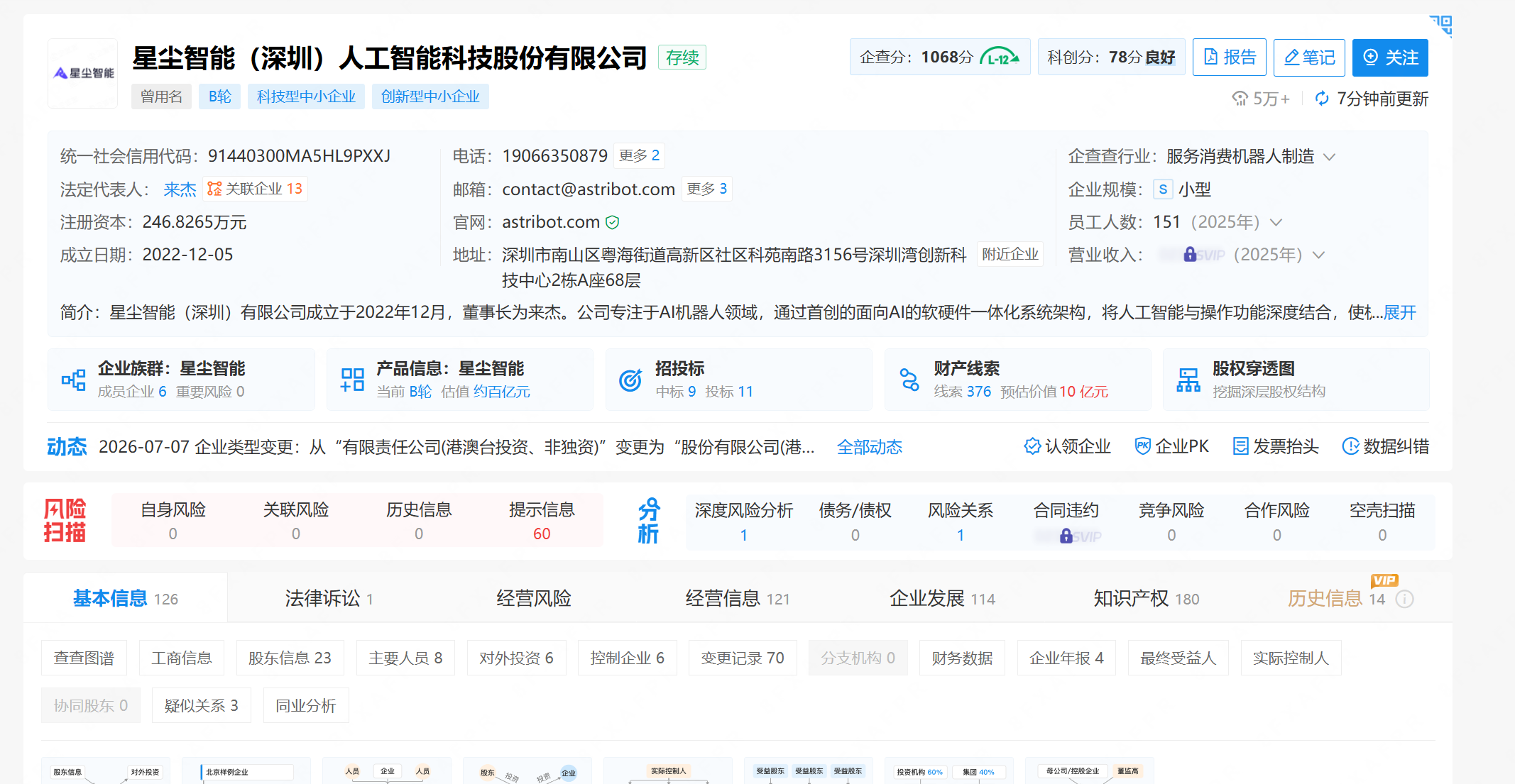The width and height of the screenshot is (1515, 784).
Task: Switch to 经营信息 tab
Action: click(738, 598)
